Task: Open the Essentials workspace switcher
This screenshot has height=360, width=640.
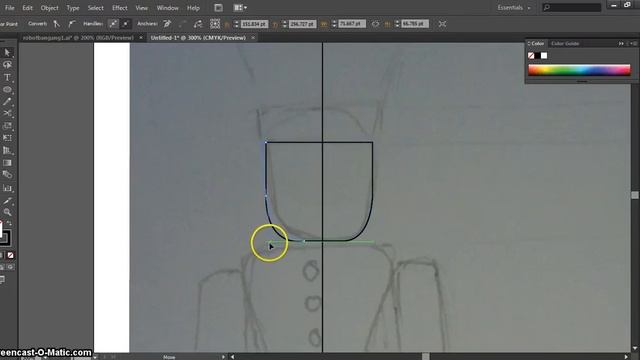Action: coord(514,8)
